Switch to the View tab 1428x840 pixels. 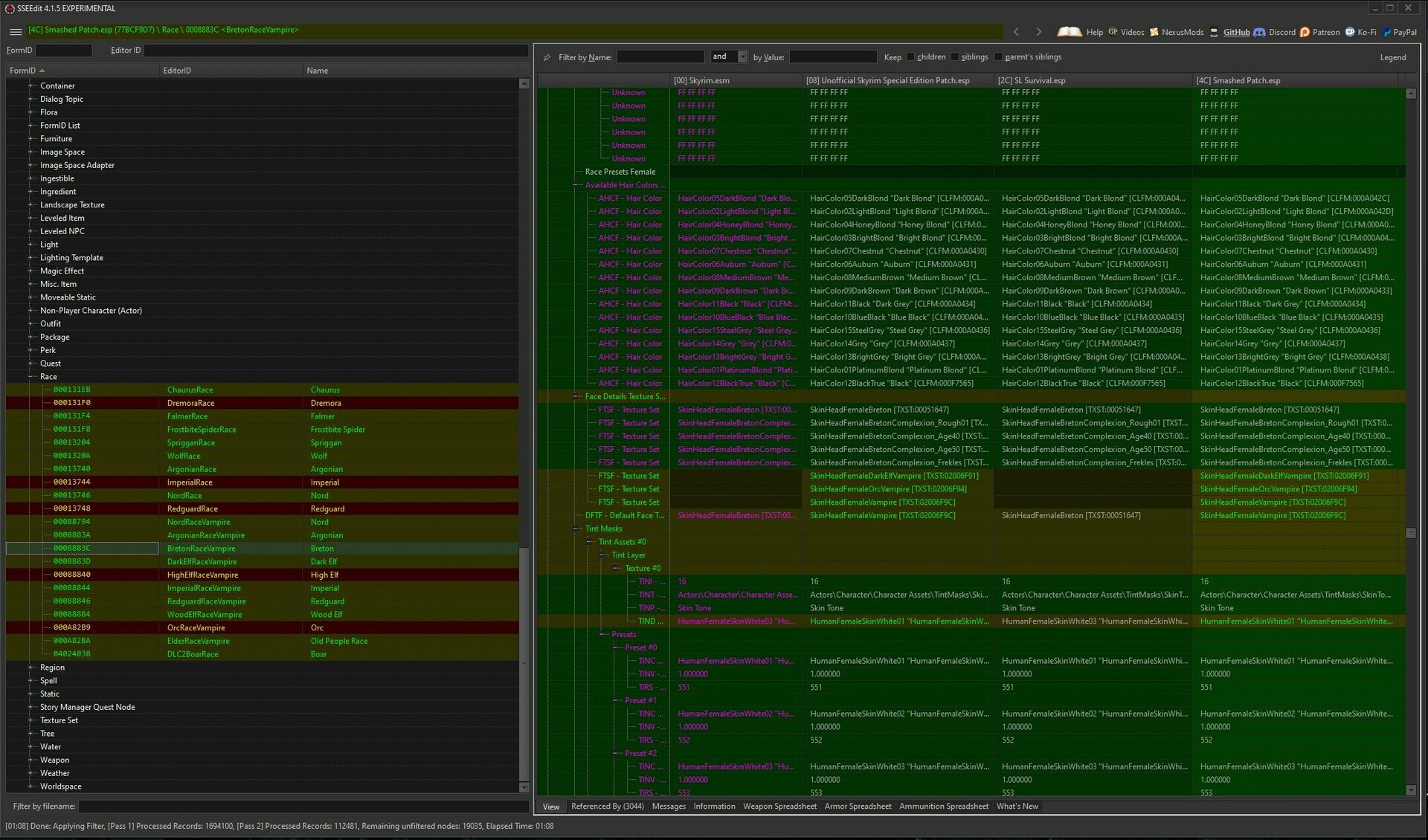[x=551, y=807]
